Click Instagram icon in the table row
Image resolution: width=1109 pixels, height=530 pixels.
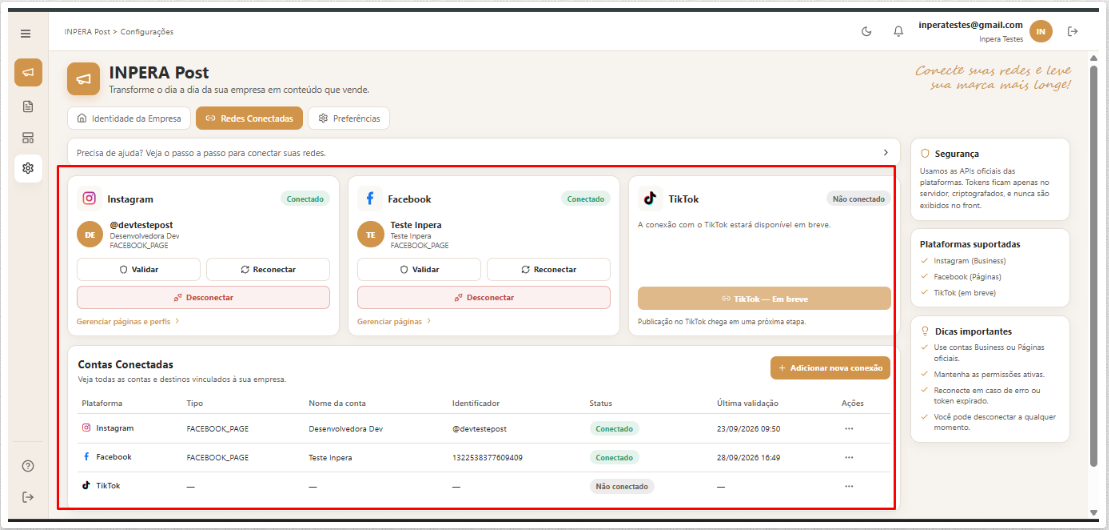coord(86,427)
